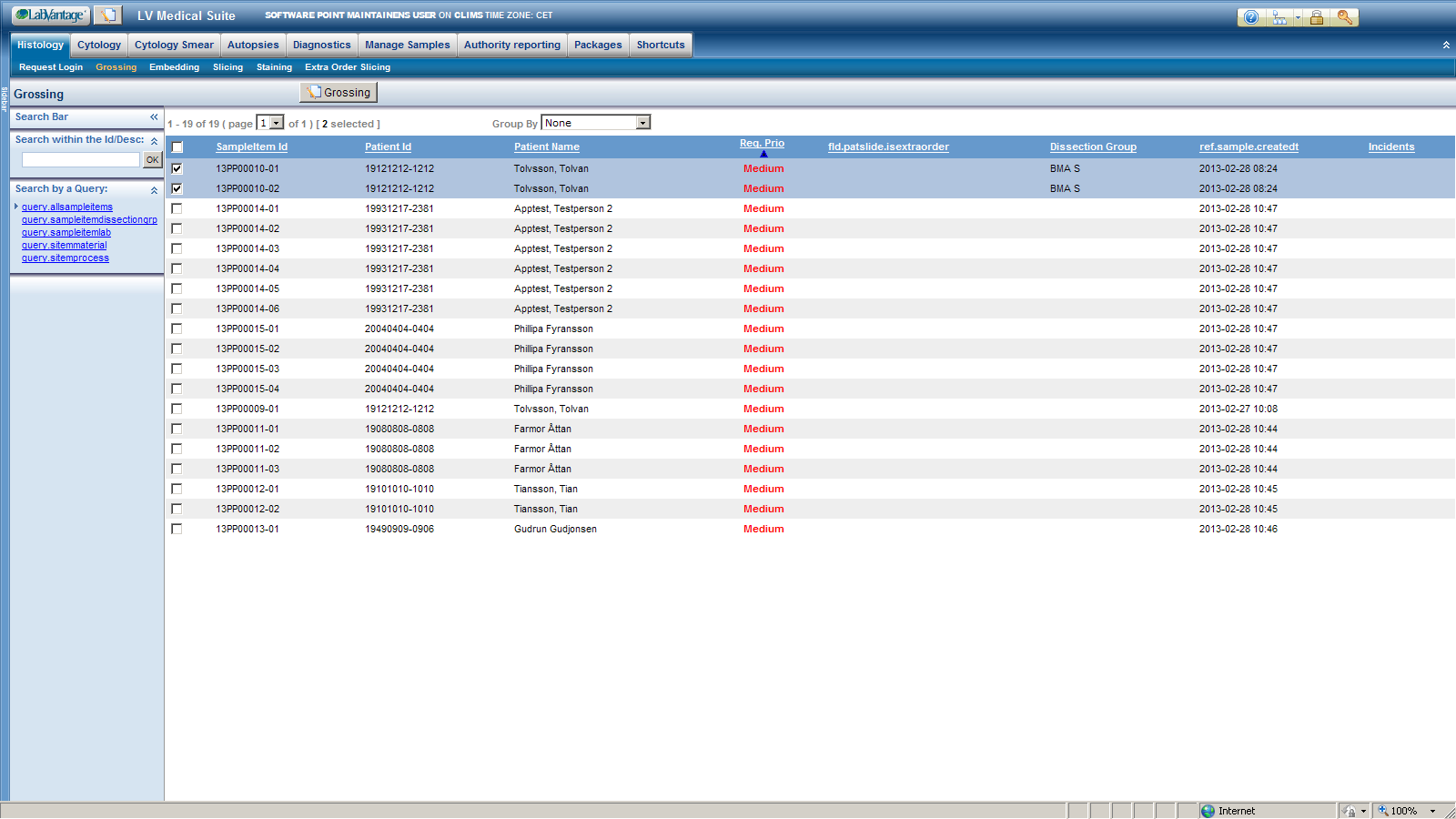Click the notepad icon beside the logo
This screenshot has height=819, width=1456.
pyautogui.click(x=107, y=15)
